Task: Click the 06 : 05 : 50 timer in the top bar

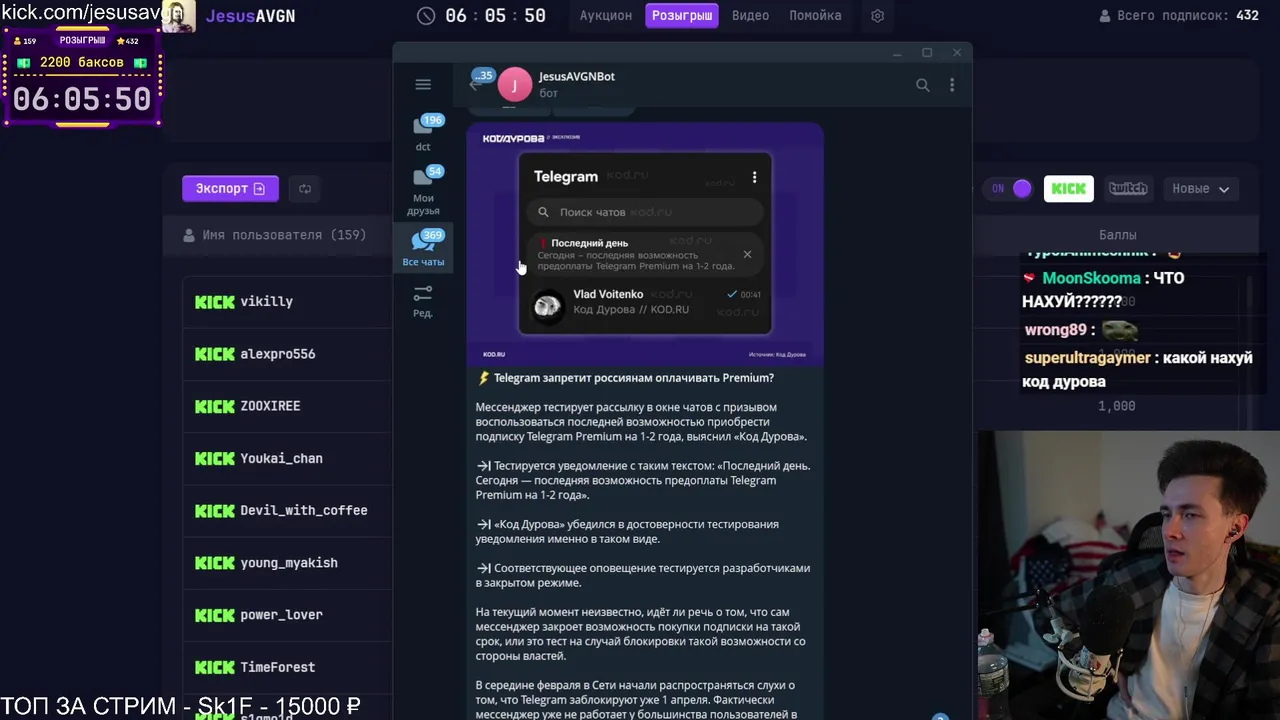Action: (496, 16)
